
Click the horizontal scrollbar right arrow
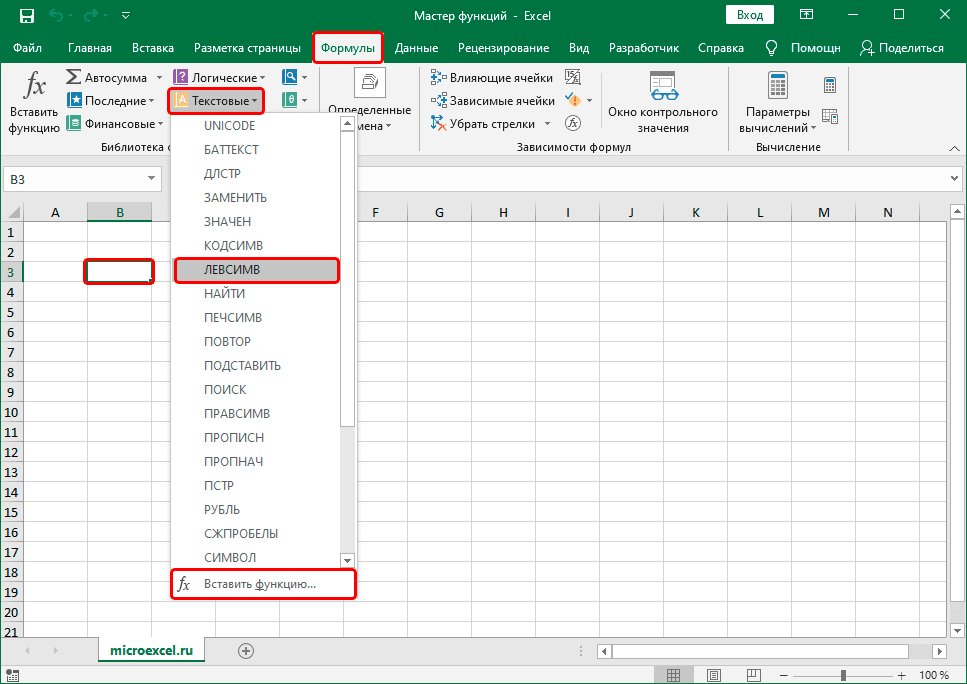(x=939, y=651)
